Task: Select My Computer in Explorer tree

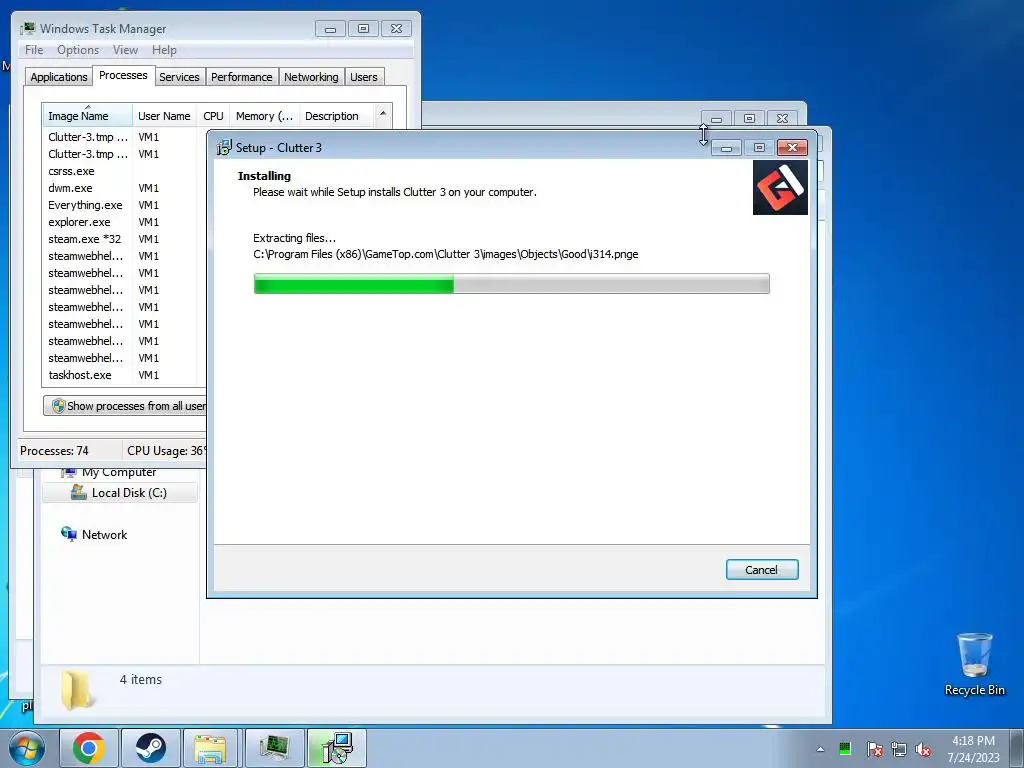Action: pos(119,472)
